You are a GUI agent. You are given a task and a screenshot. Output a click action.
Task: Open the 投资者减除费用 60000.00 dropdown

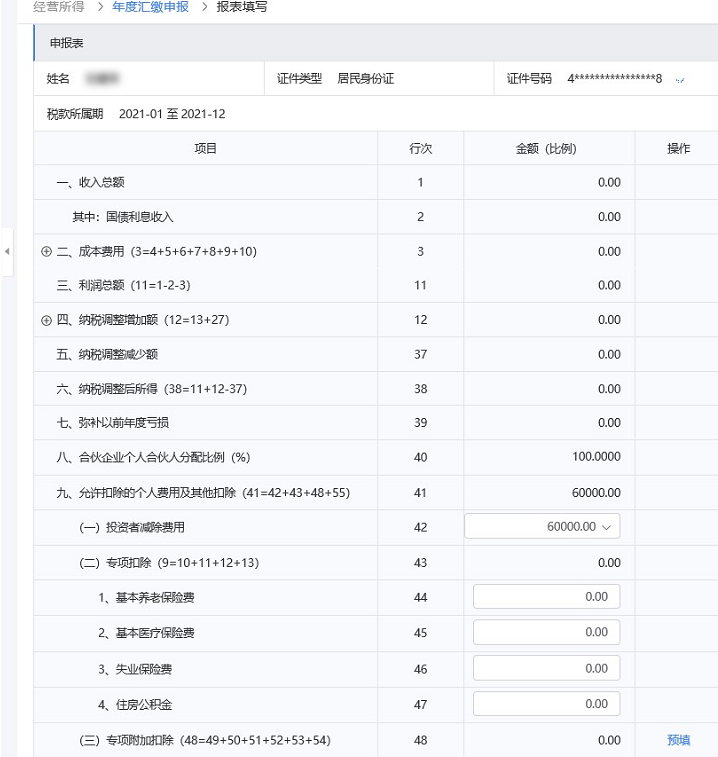(542, 526)
